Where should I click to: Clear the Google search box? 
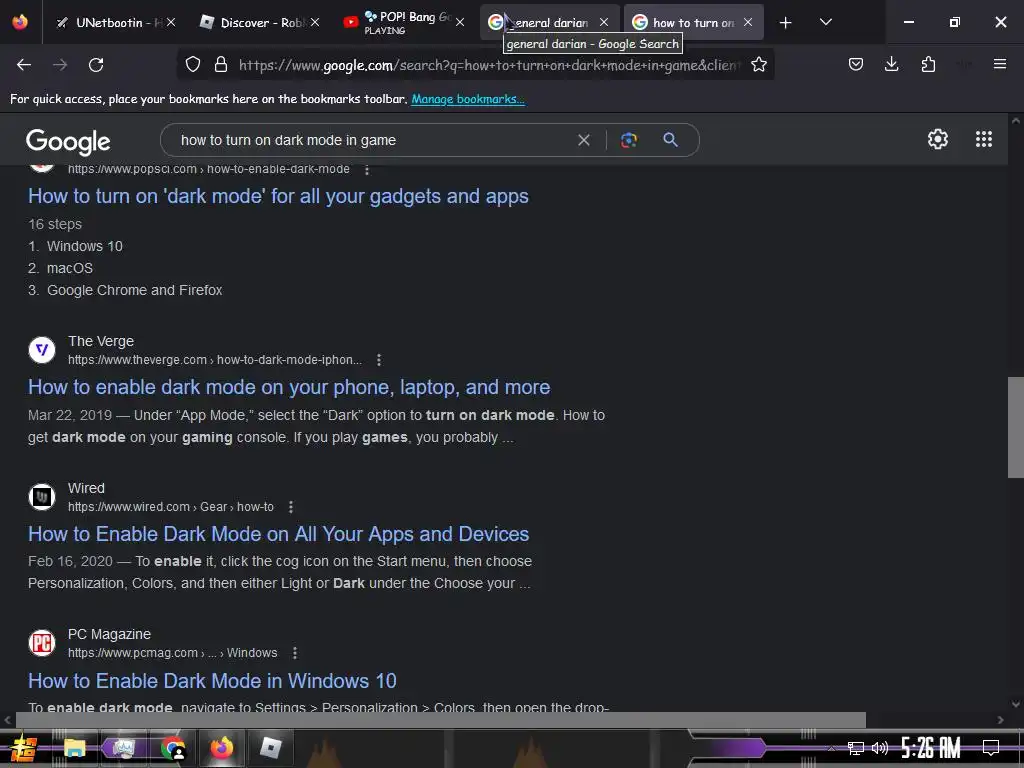tap(584, 140)
